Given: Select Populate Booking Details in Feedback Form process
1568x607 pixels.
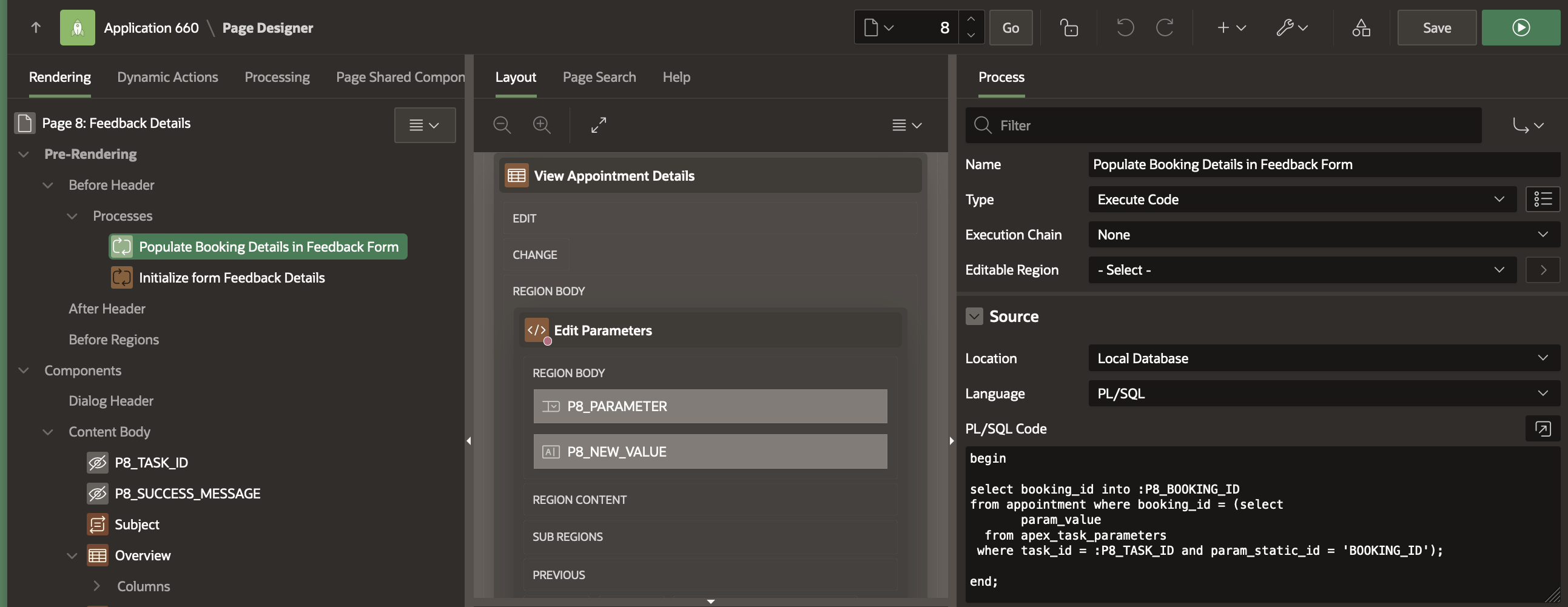Looking at the screenshot, I should pyautogui.click(x=258, y=247).
